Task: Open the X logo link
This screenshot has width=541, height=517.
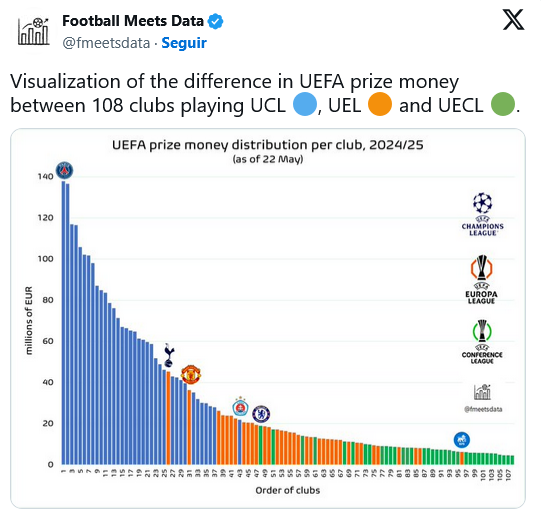Action: (513, 20)
